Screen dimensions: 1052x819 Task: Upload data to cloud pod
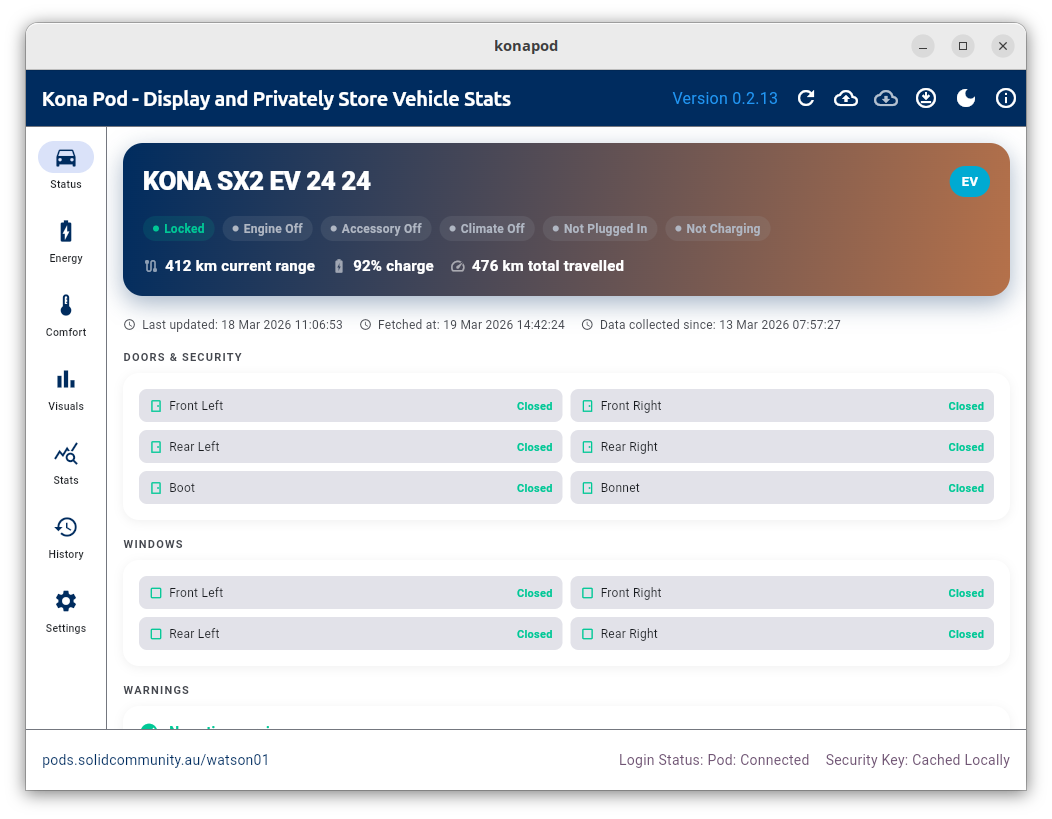click(x=846, y=98)
